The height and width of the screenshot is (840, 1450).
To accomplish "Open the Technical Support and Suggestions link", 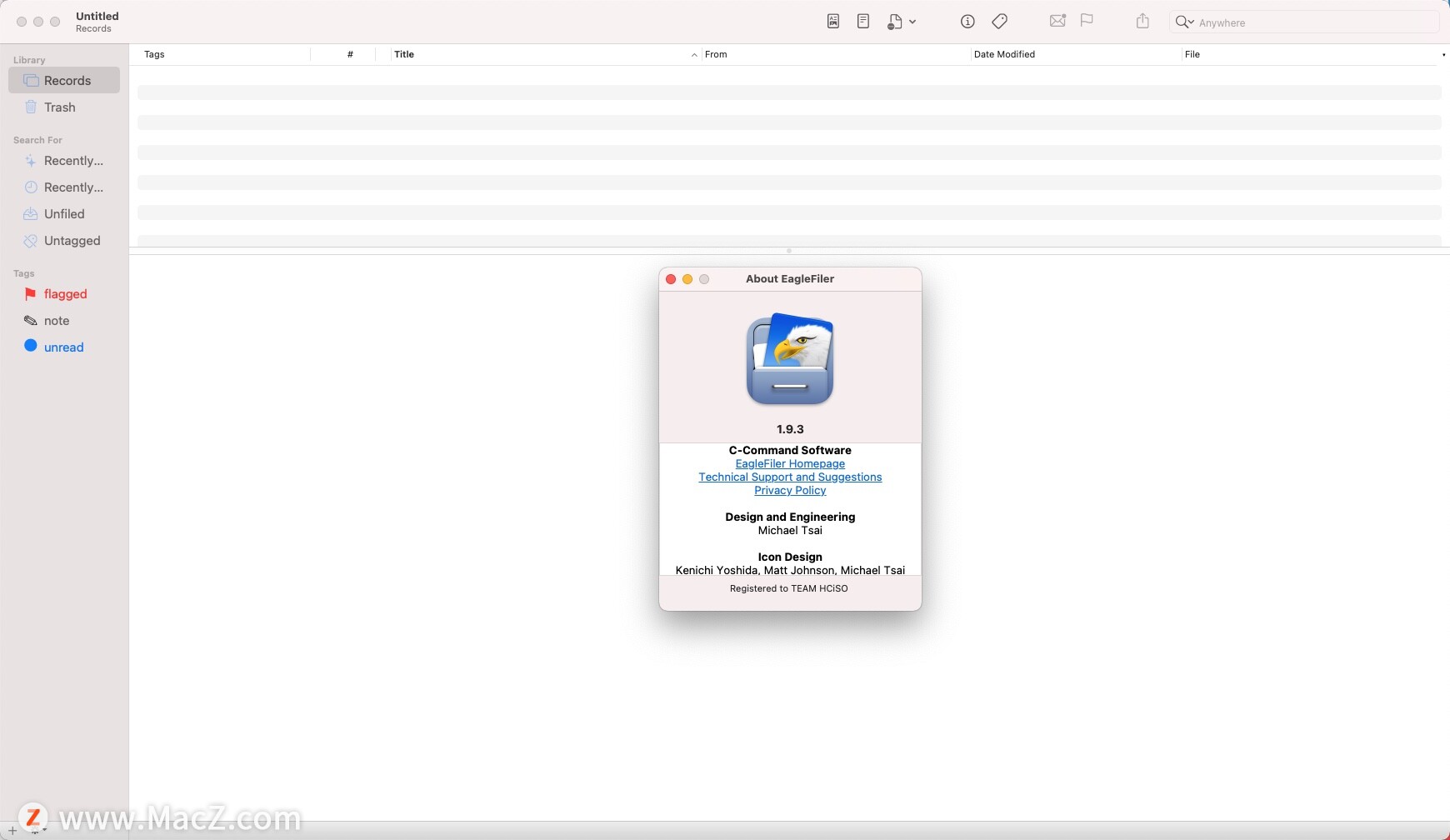I will (x=790, y=477).
